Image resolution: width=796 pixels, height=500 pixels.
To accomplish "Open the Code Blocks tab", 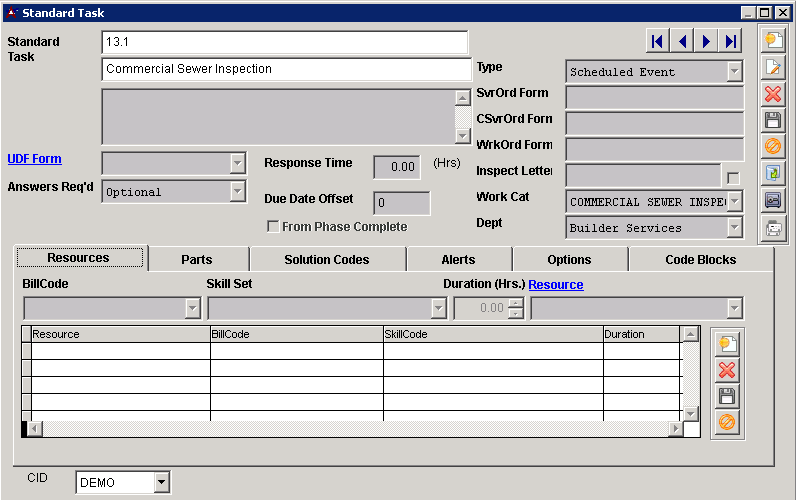I will (x=700, y=259).
